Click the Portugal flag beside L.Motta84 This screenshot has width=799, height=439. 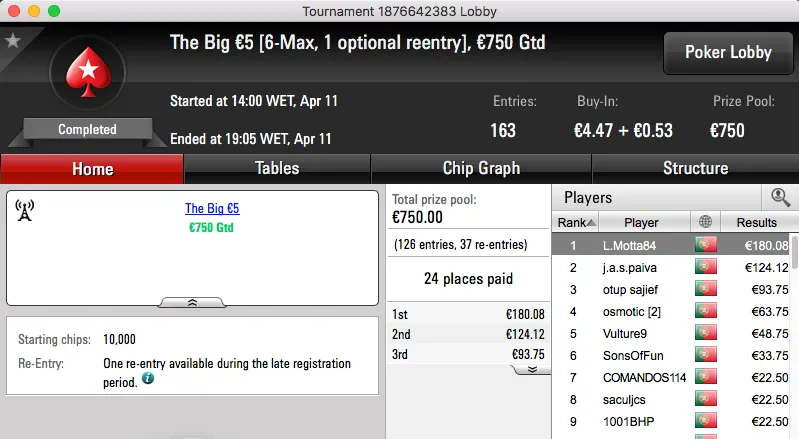click(707, 245)
